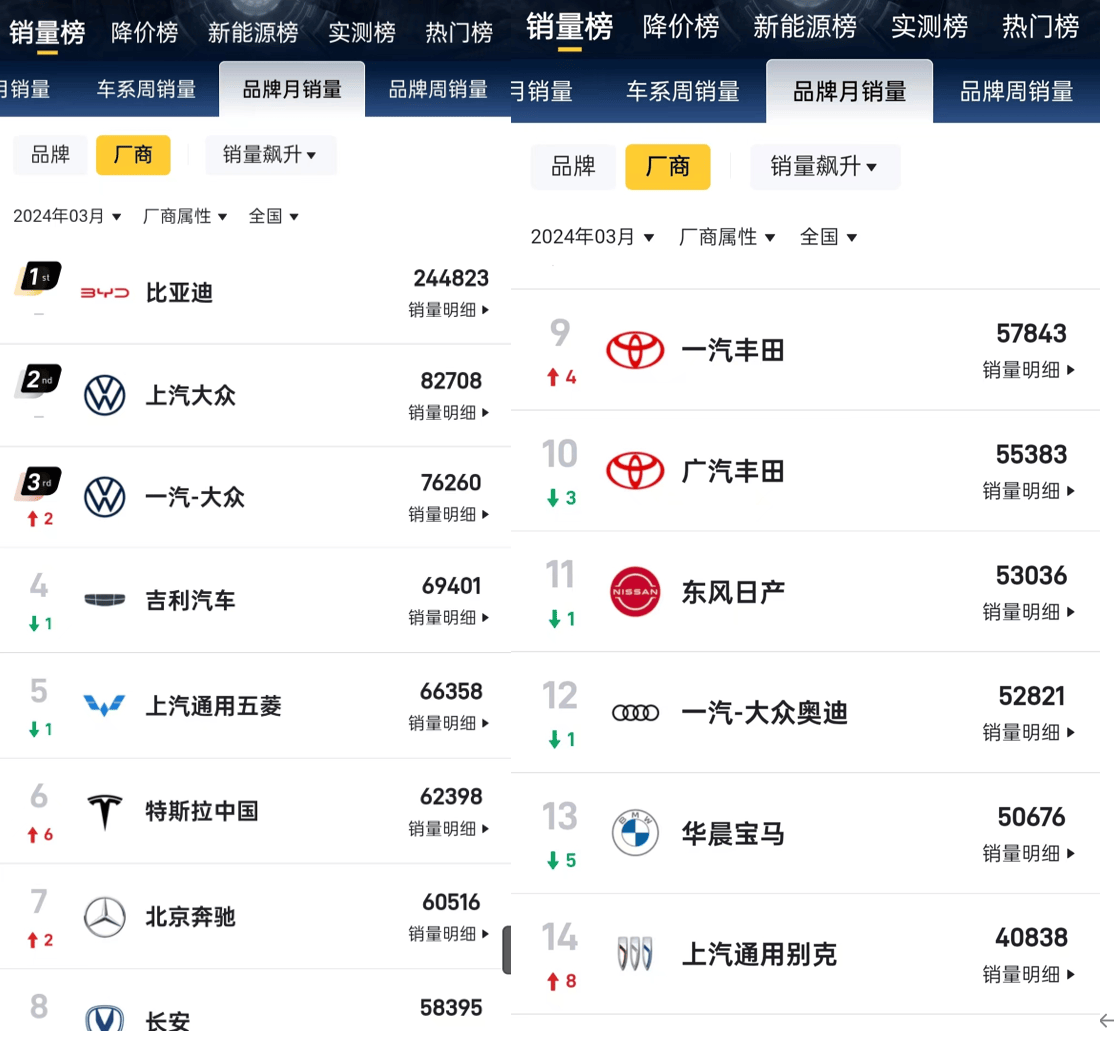Screen dimensions: 1114x1041
Task: Open 2024年03月 date dropdown in left panel
Action: pyautogui.click(x=67, y=216)
